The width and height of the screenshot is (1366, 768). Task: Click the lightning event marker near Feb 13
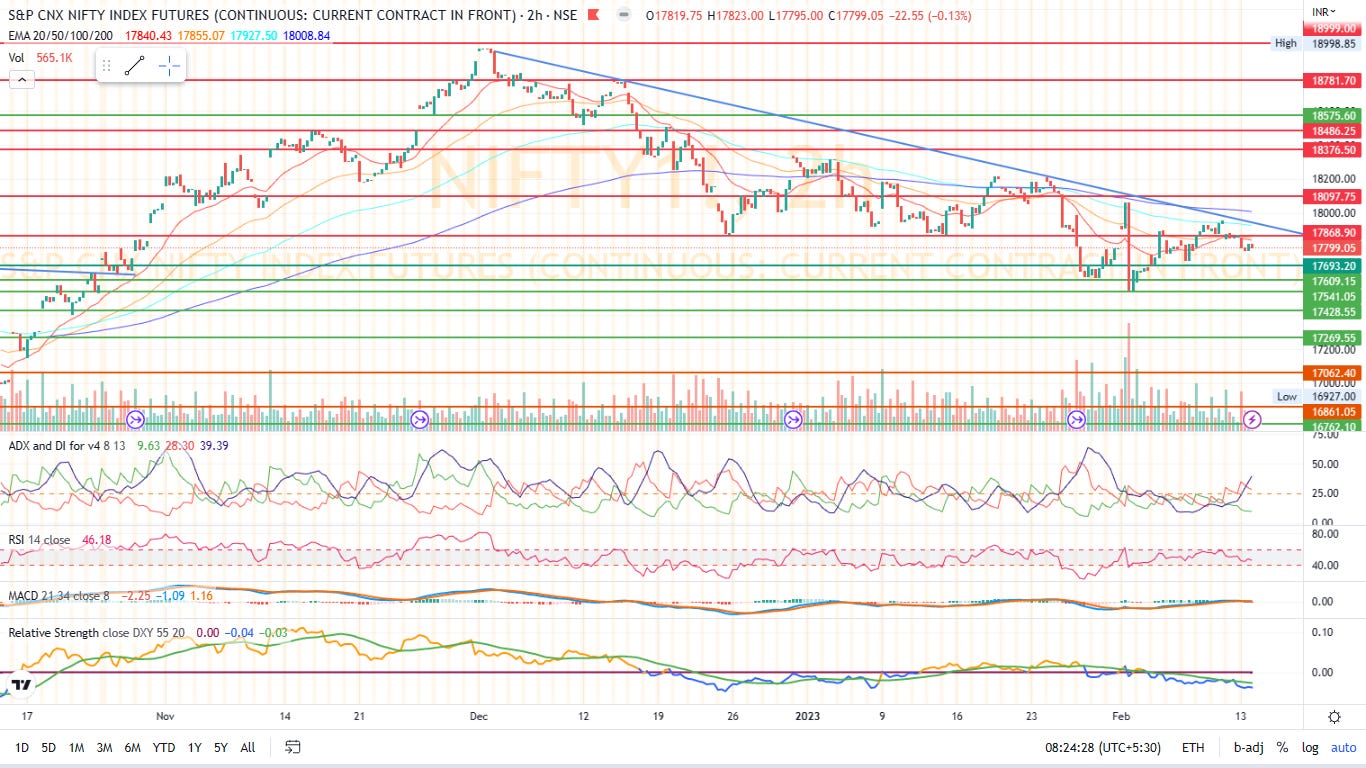coord(1251,420)
